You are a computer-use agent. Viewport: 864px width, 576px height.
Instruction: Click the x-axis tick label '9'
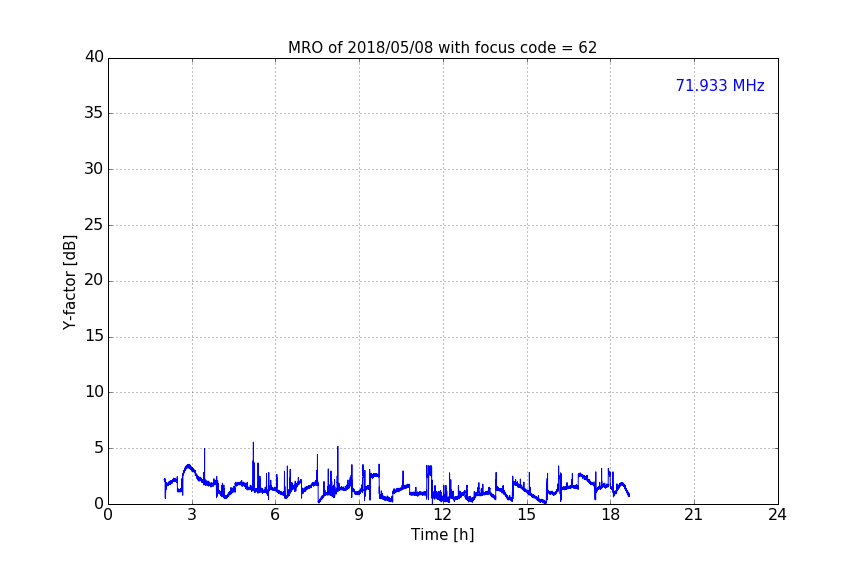359,515
